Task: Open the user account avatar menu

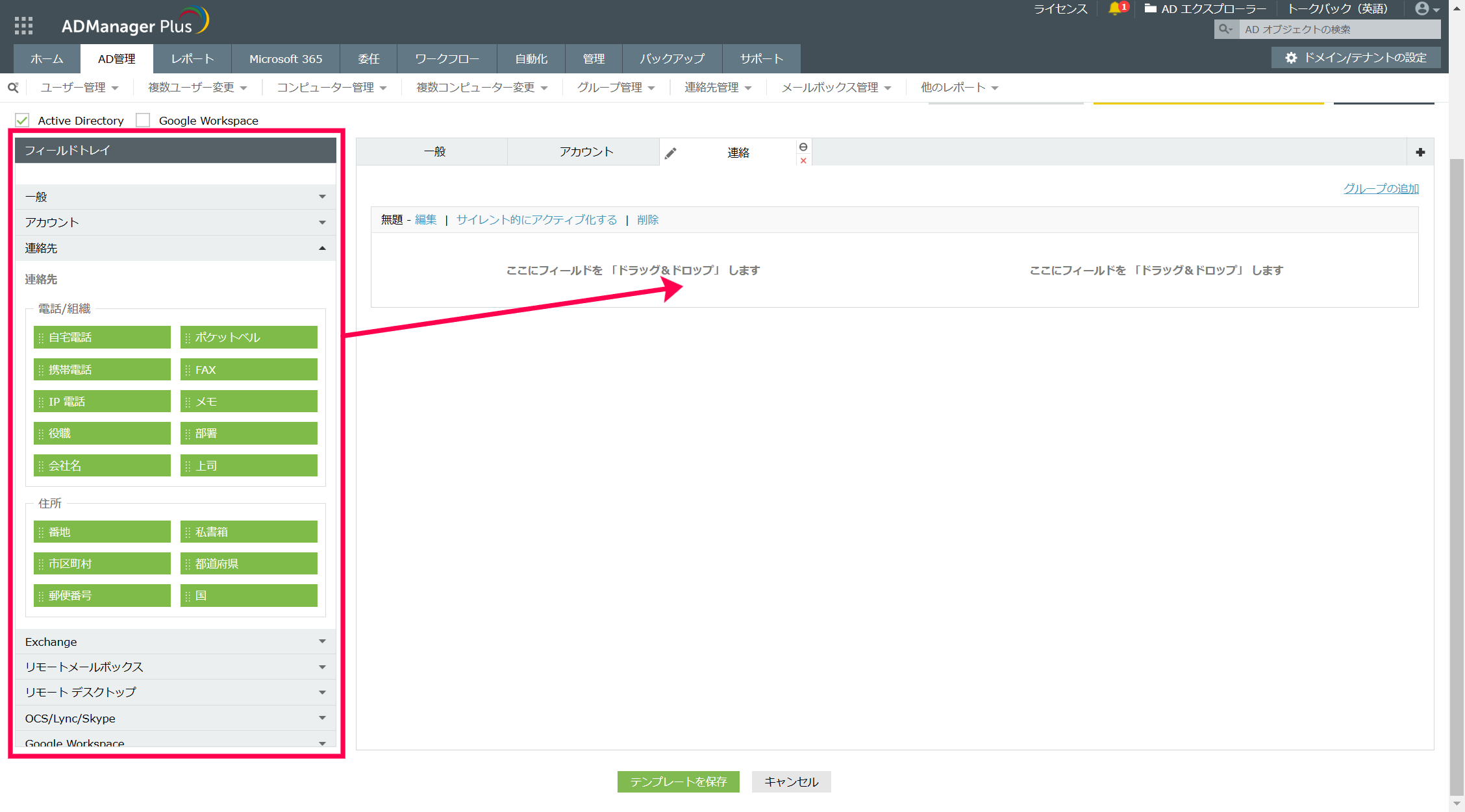Action: point(1426,8)
